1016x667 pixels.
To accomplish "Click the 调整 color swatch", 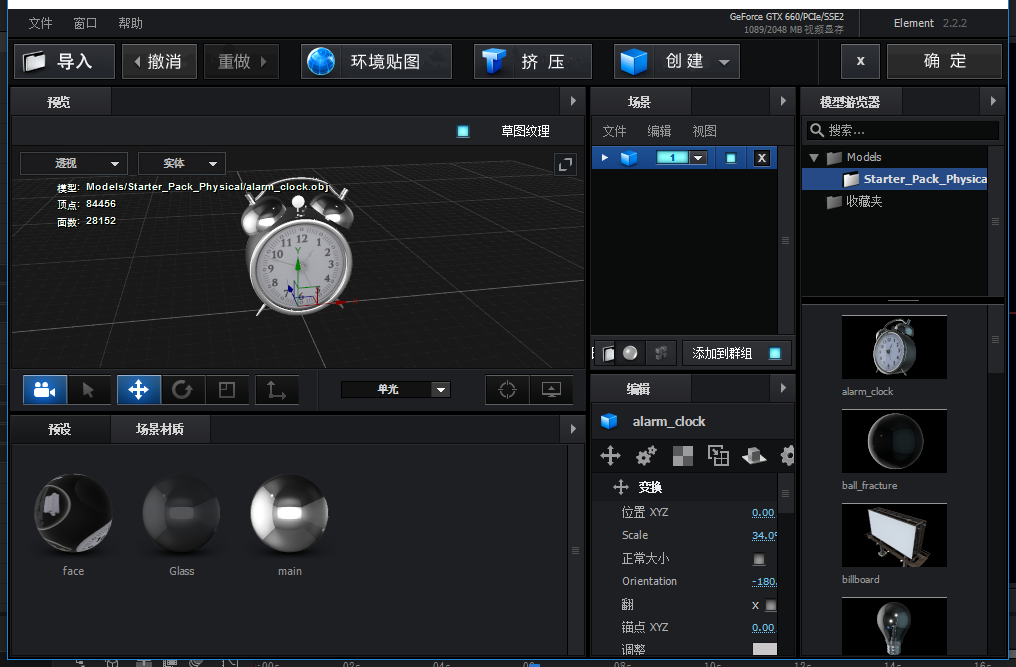I will pyautogui.click(x=764, y=649).
